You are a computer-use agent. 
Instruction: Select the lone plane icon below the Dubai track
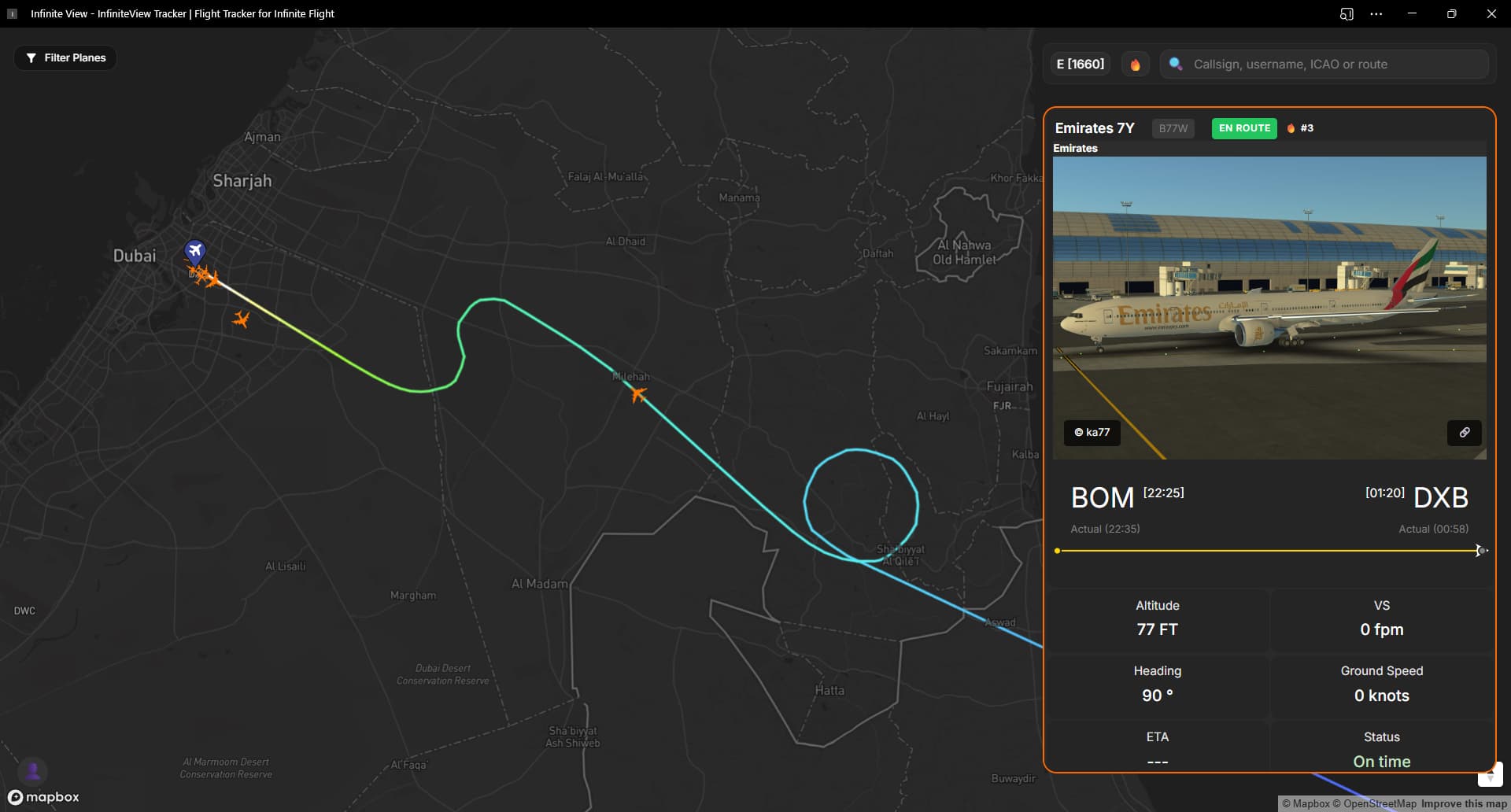[x=241, y=319]
